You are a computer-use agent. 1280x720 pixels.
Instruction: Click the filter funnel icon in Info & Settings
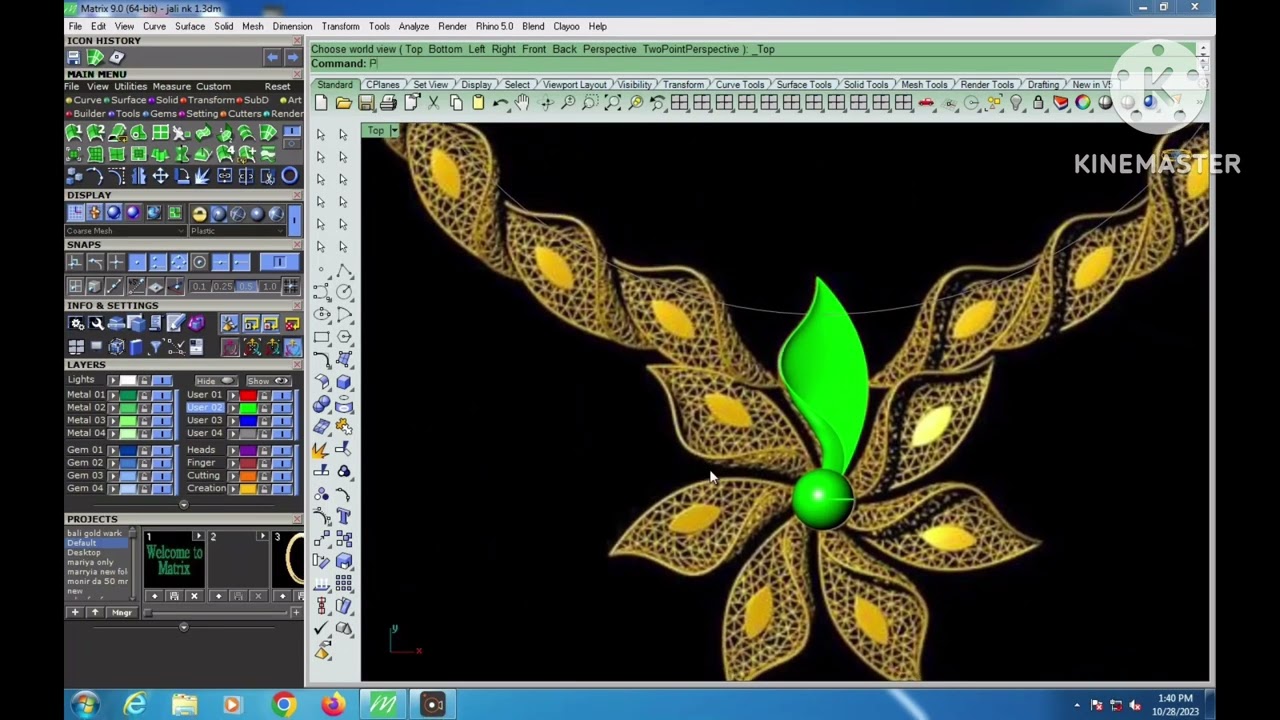click(156, 347)
